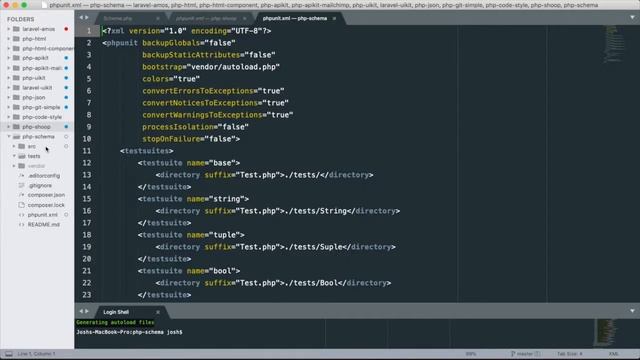Select the phpunit.xml — php-schema tab

[300, 18]
